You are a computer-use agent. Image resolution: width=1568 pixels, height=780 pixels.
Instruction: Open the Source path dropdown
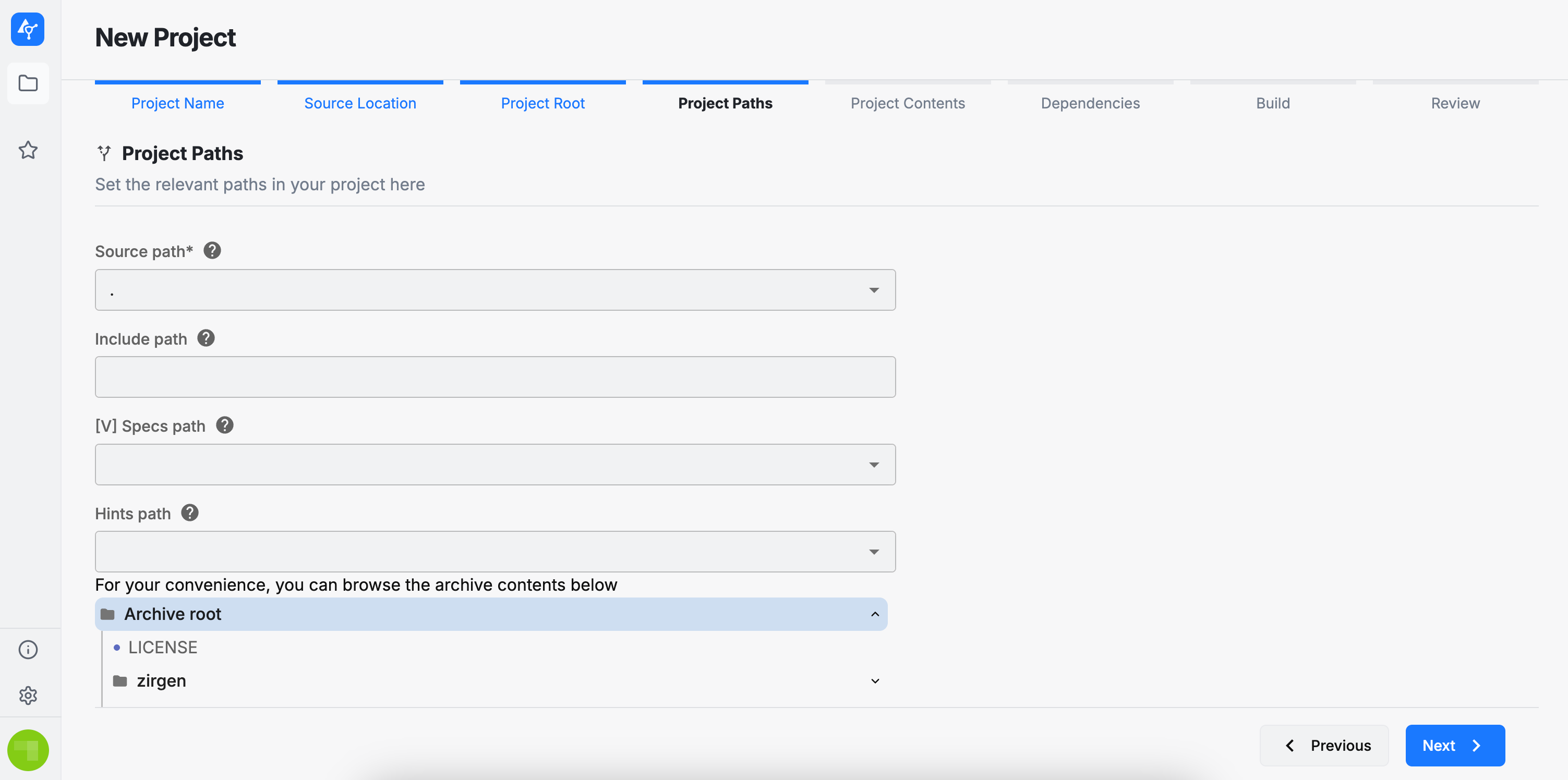tap(874, 290)
